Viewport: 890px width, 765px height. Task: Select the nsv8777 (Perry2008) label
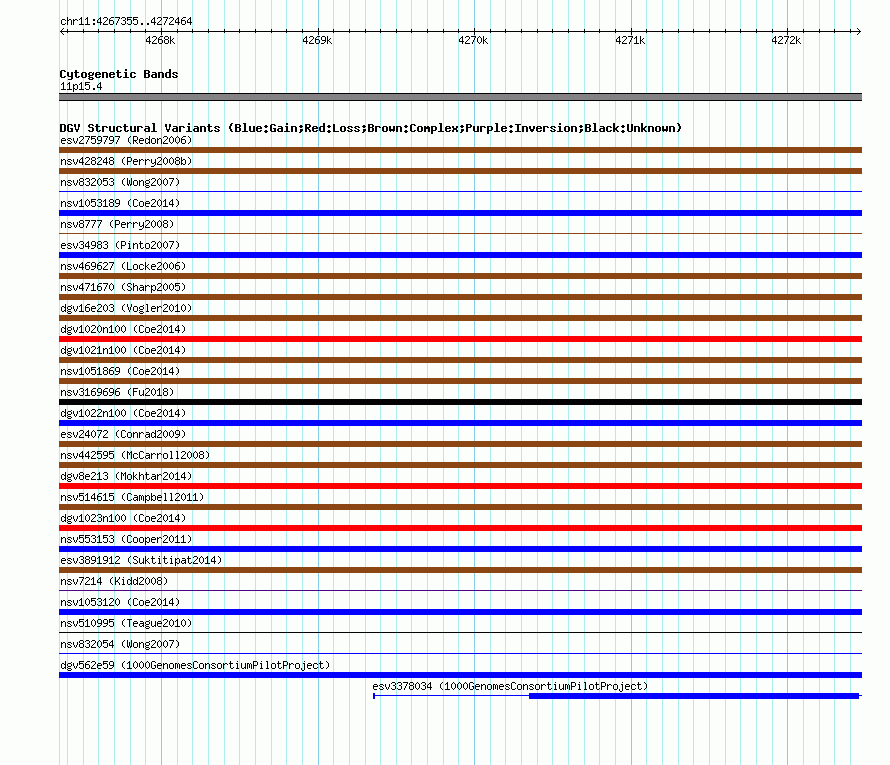click(117, 224)
